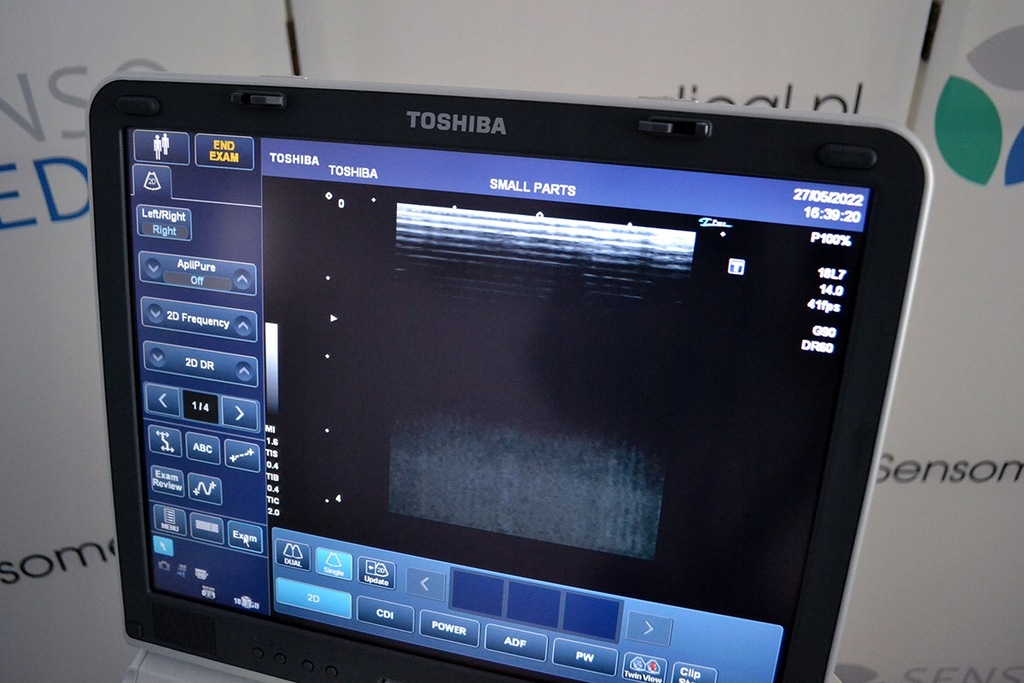Open Exam Review

[167, 480]
